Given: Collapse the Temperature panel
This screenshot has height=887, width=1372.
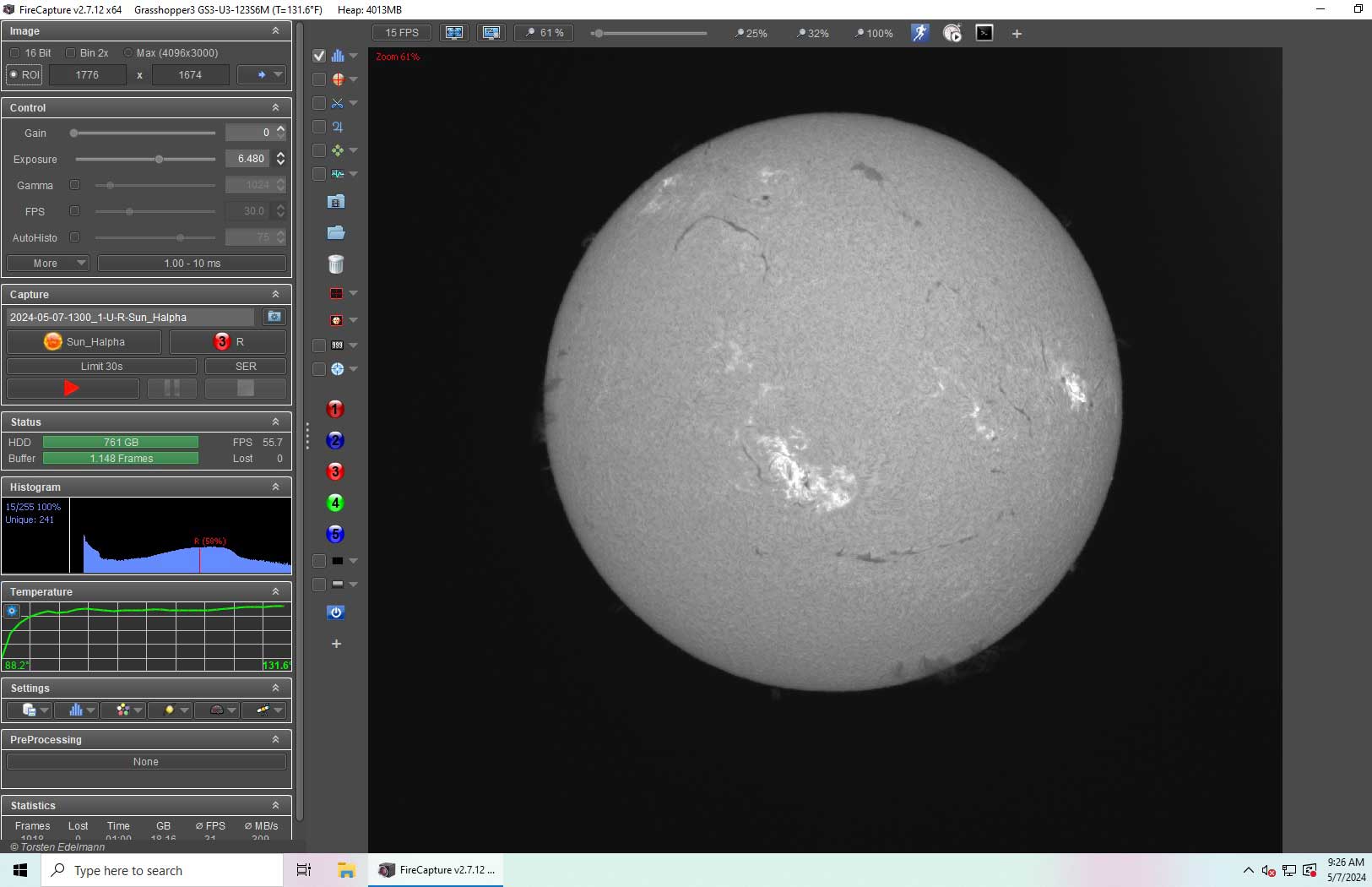Looking at the screenshot, I should click(x=275, y=592).
